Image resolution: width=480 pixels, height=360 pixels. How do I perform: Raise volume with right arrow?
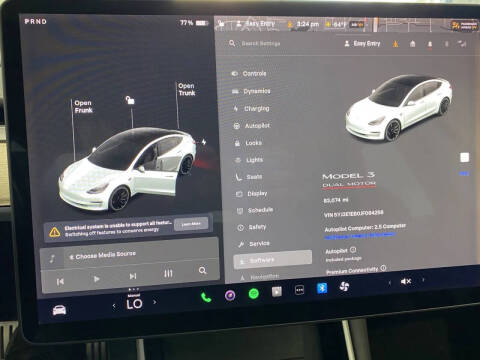423,280
